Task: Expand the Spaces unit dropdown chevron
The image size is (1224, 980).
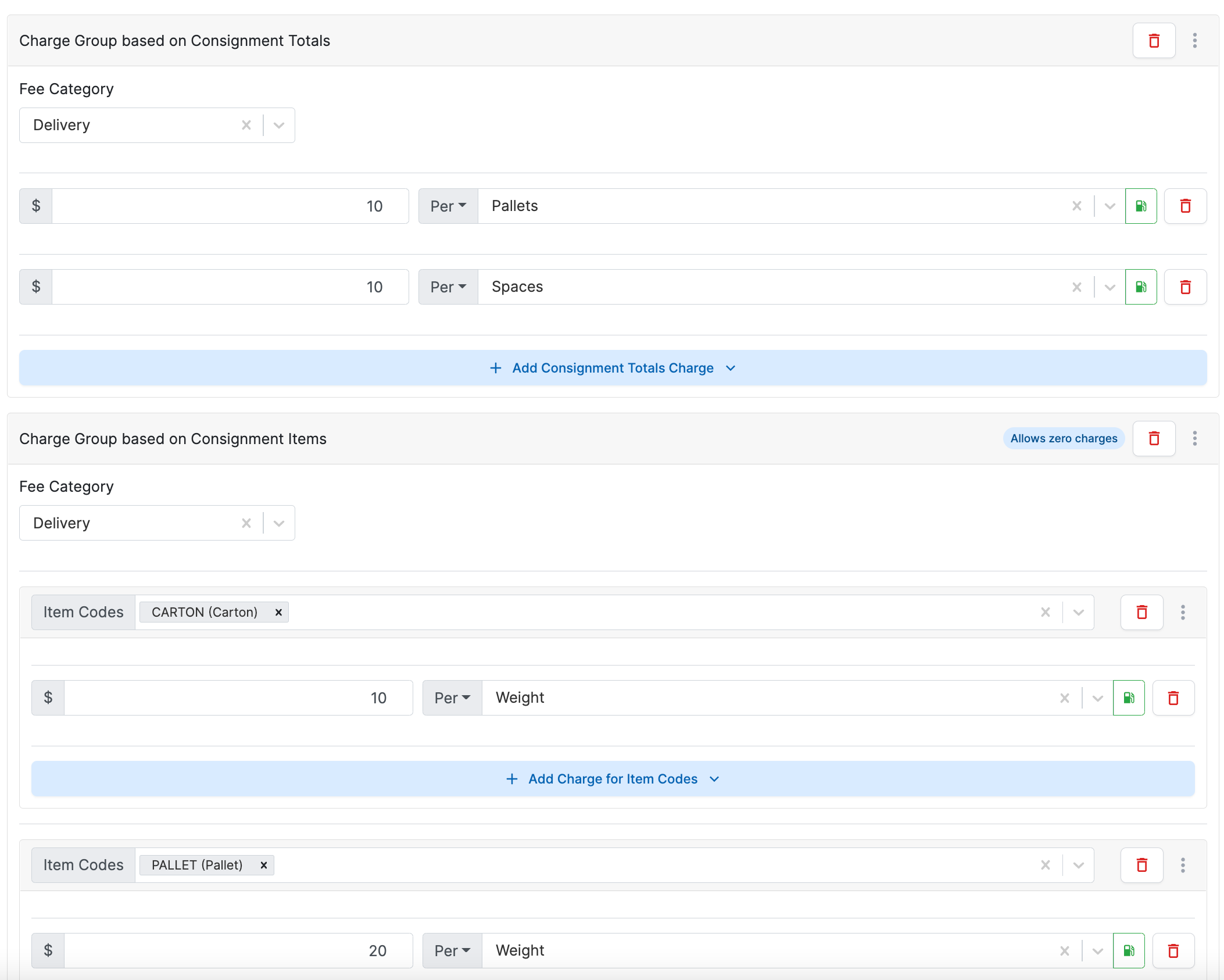Action: (1110, 287)
